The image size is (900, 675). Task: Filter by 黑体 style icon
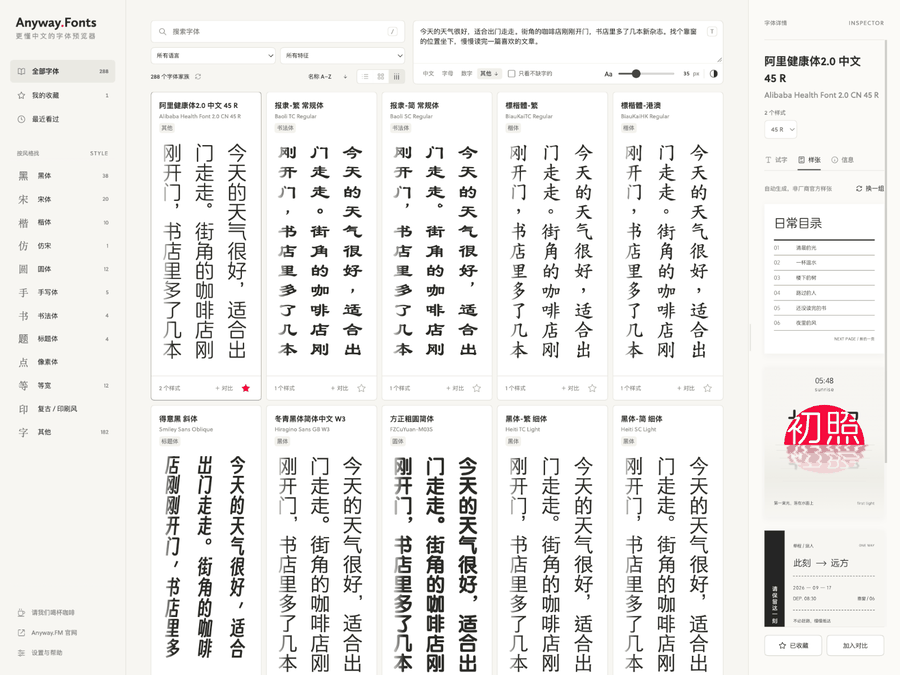23,176
